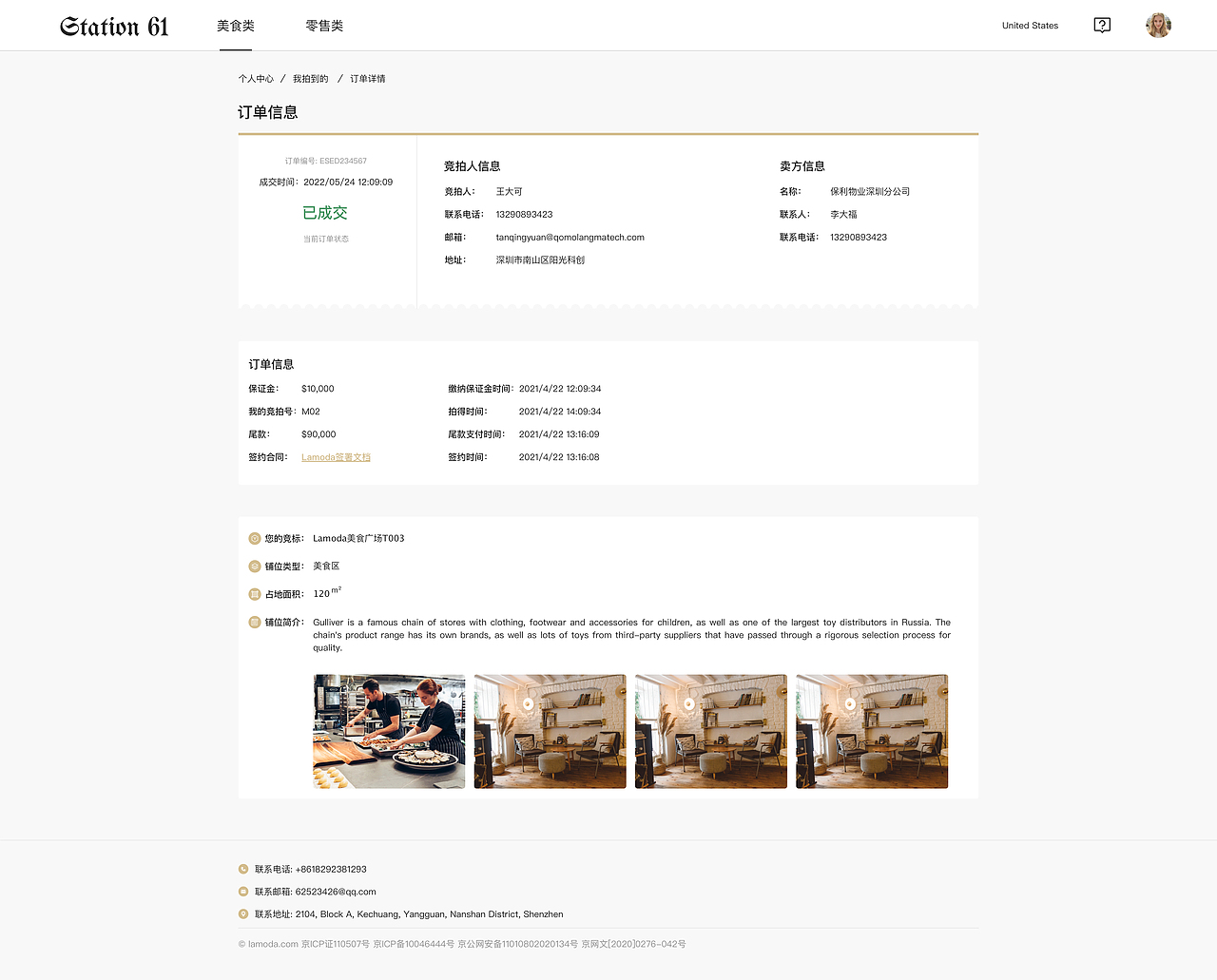Open the Station 61 logo homepage
The width and height of the screenshot is (1217, 980).
point(114,27)
